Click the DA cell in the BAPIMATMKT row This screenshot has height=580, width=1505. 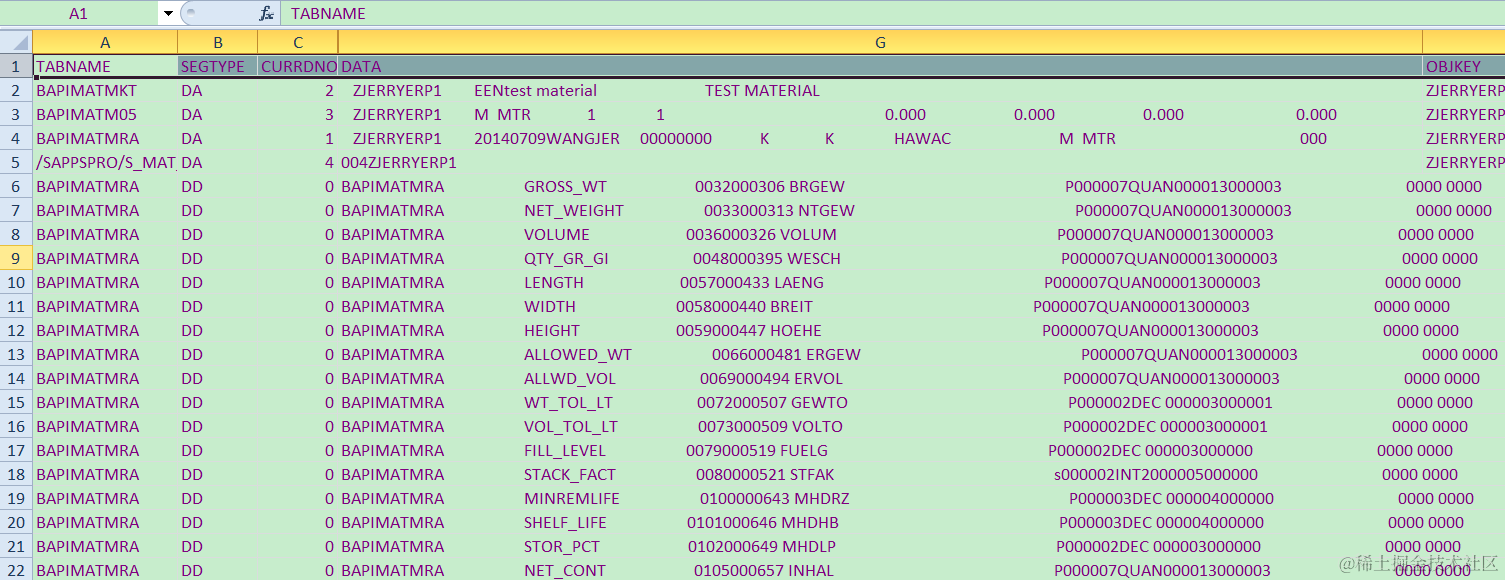click(218, 91)
